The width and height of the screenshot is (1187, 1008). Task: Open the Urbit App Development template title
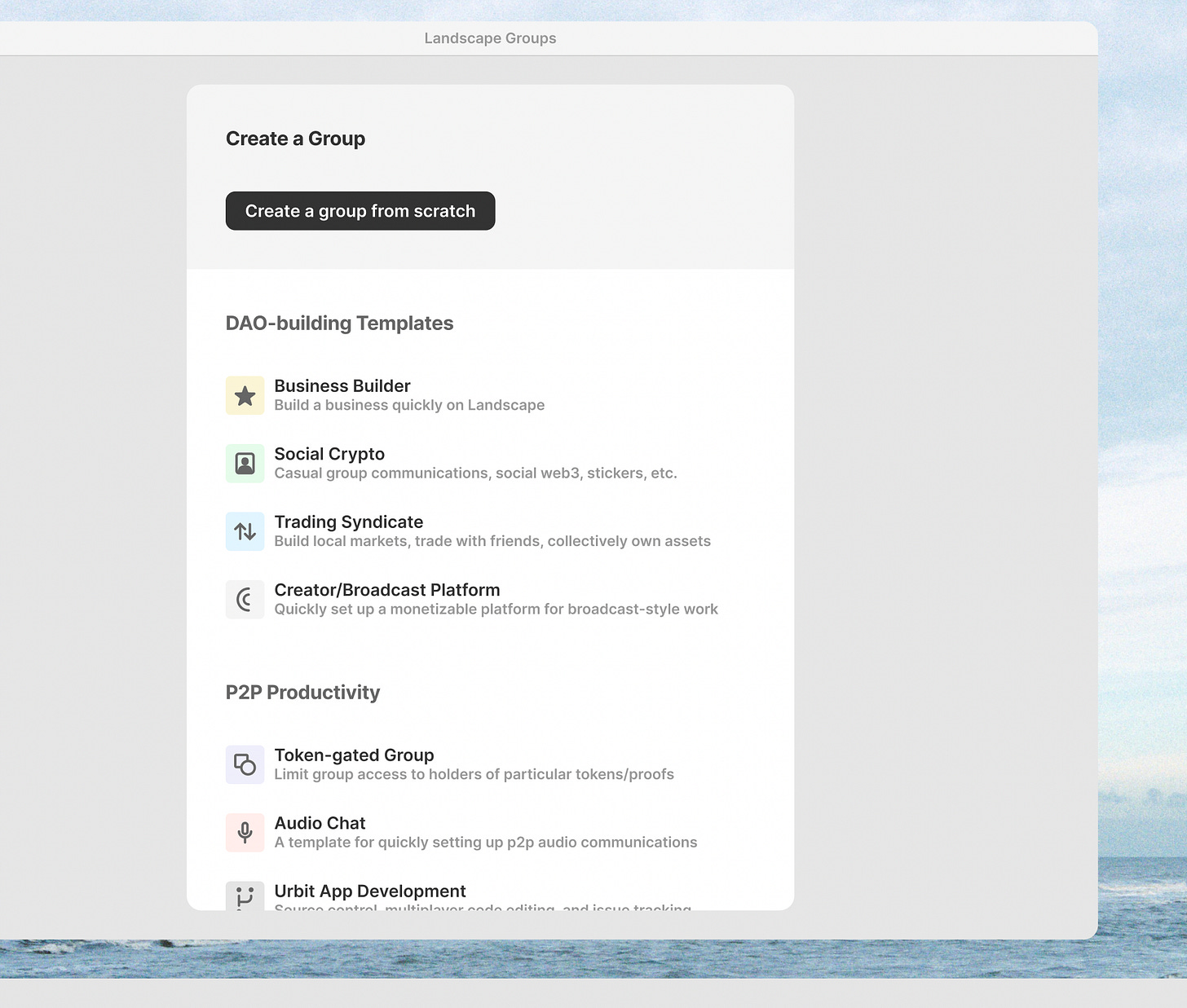(x=370, y=891)
